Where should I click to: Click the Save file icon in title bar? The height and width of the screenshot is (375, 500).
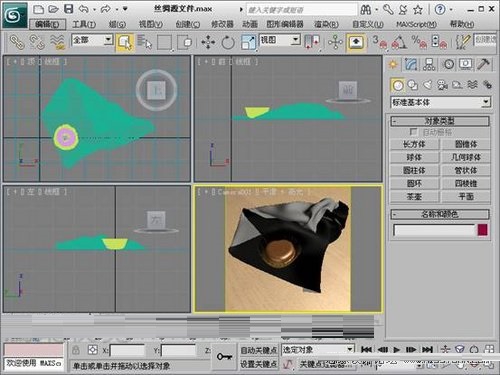69,9
